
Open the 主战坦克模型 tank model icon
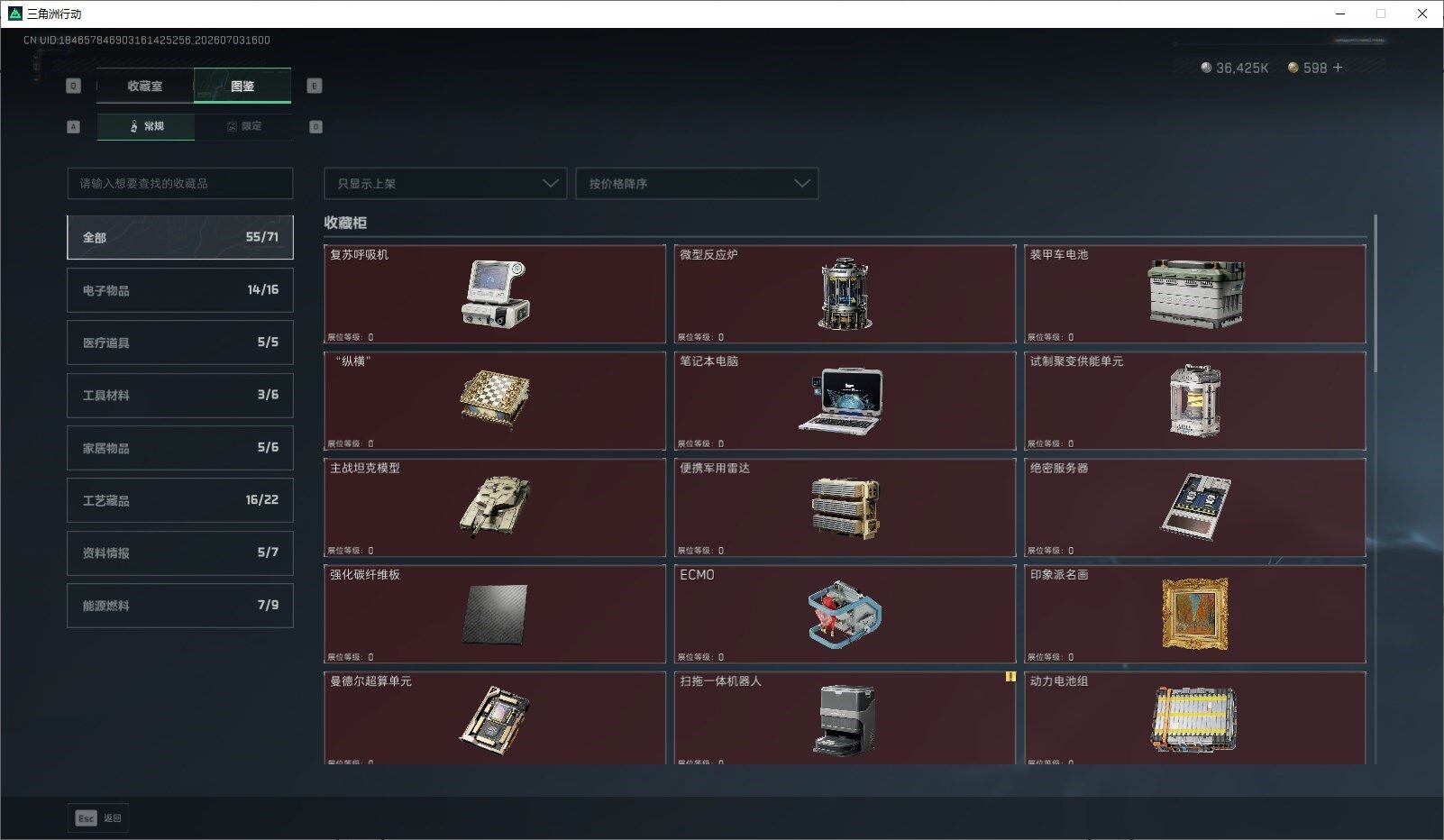tap(495, 507)
